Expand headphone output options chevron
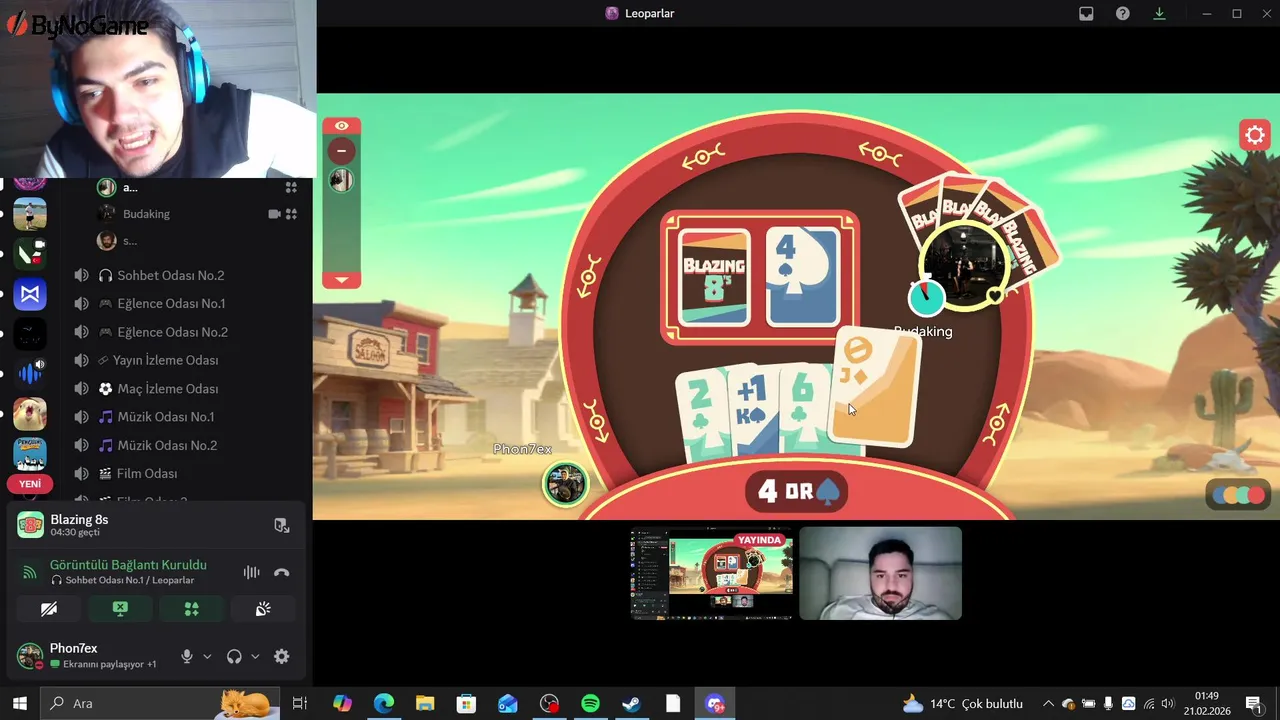 (255, 657)
